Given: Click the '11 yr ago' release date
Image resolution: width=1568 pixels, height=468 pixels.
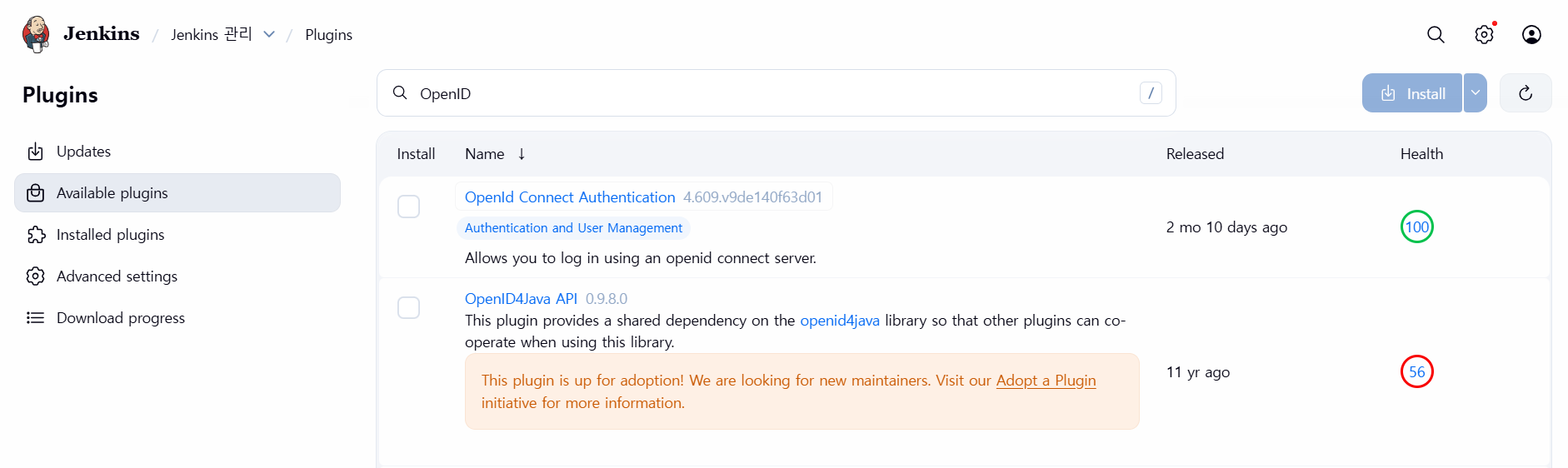Looking at the screenshot, I should click(1198, 372).
